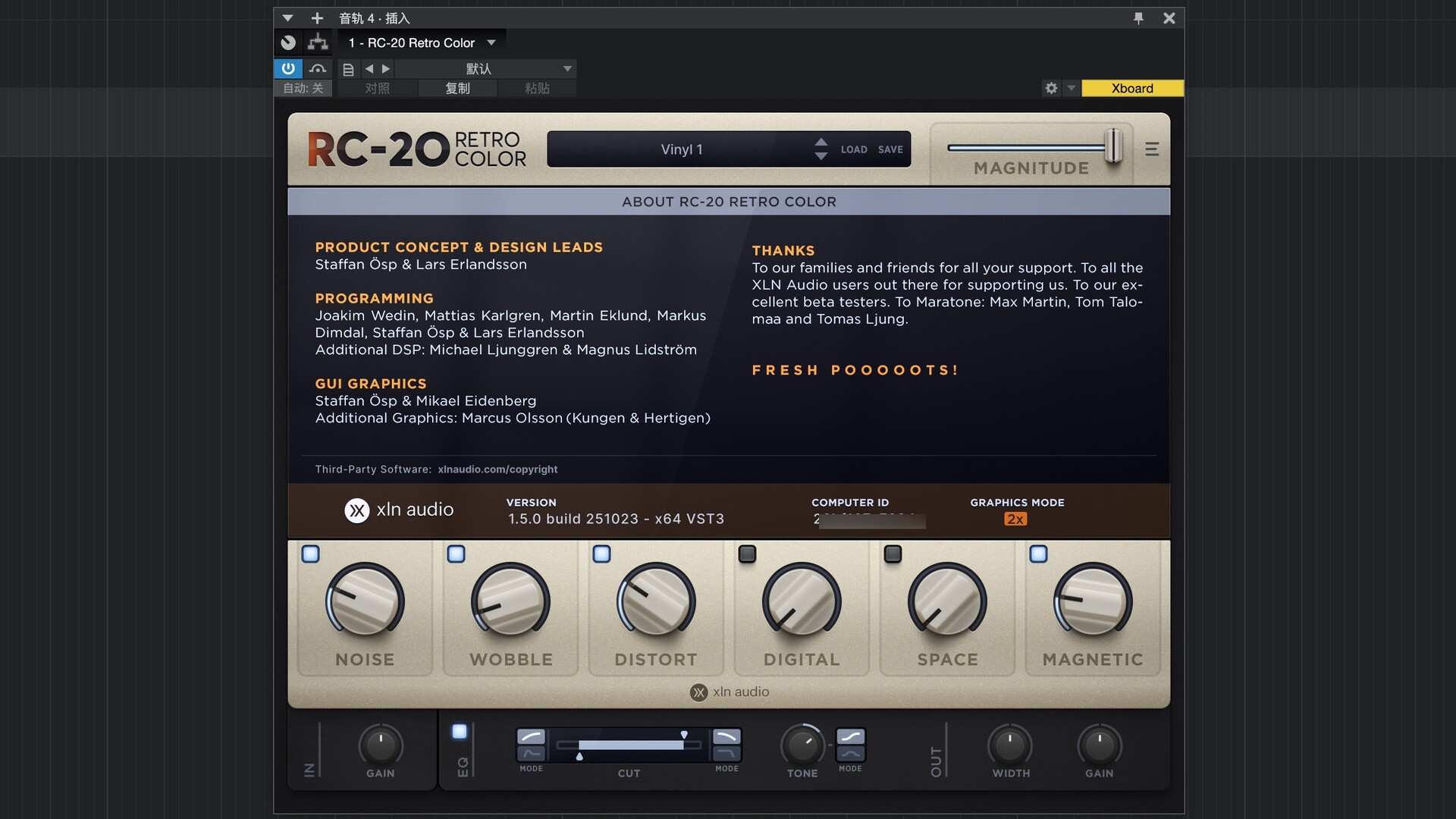Click the yellow Xboard field
The width and height of the screenshot is (1456, 819).
1131,88
